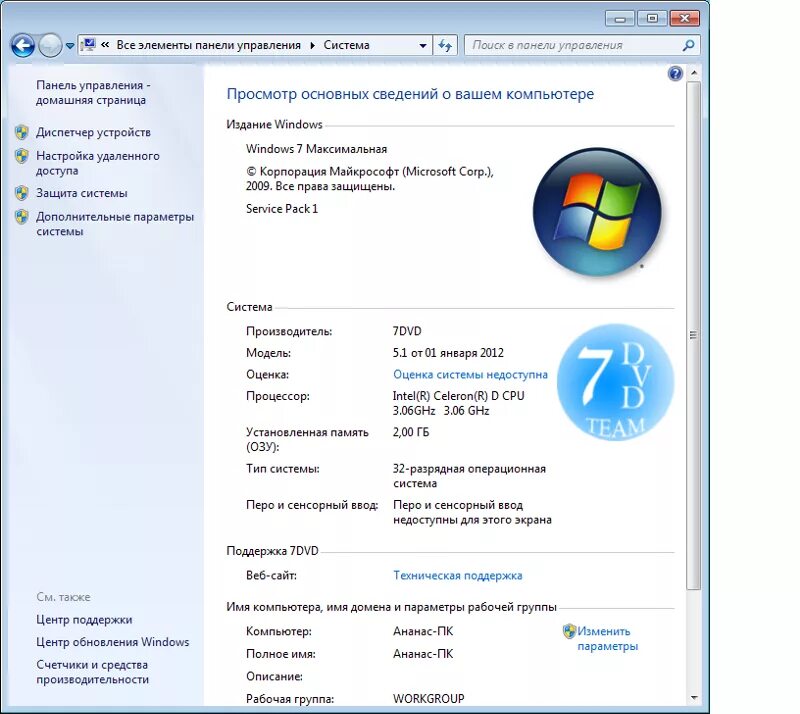
Task: Click installed memory value '2,00 ГБ'
Action: [x=411, y=432]
